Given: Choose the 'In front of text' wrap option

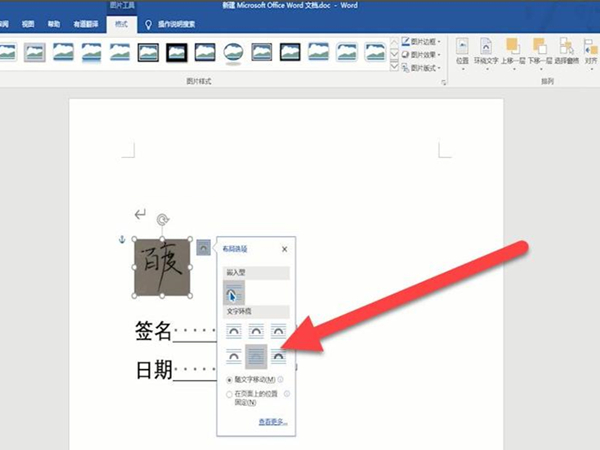Looking at the screenshot, I should pyautogui.click(x=279, y=356).
